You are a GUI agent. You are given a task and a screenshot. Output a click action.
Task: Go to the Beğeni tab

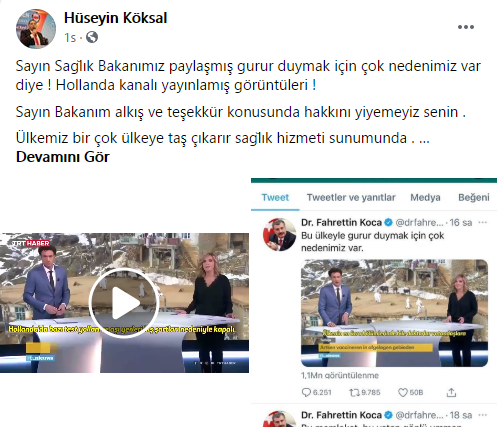tap(474, 197)
